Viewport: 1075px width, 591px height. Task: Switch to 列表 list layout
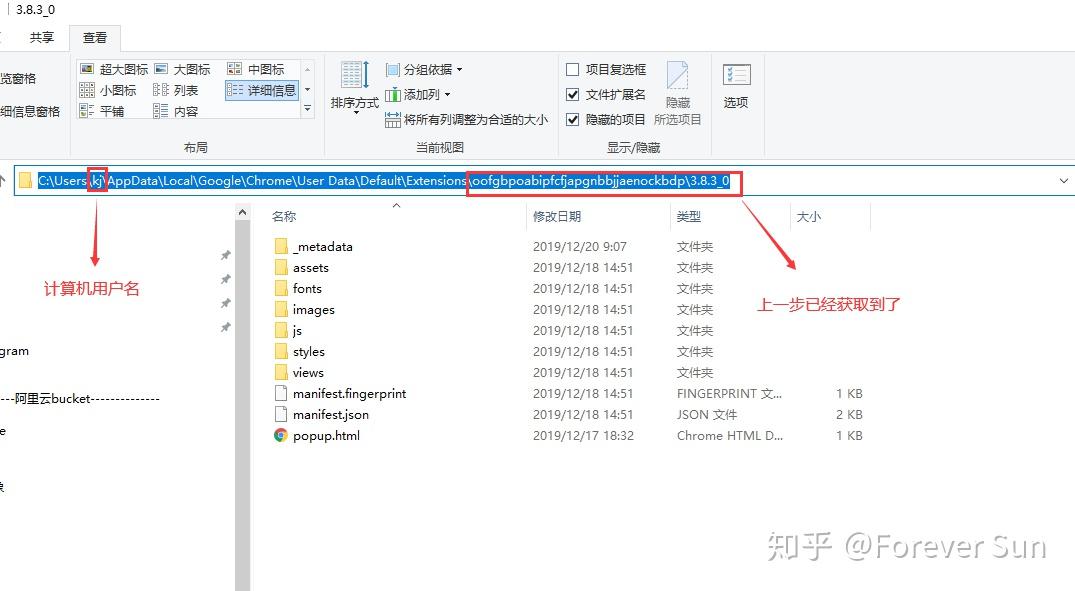(x=176, y=90)
